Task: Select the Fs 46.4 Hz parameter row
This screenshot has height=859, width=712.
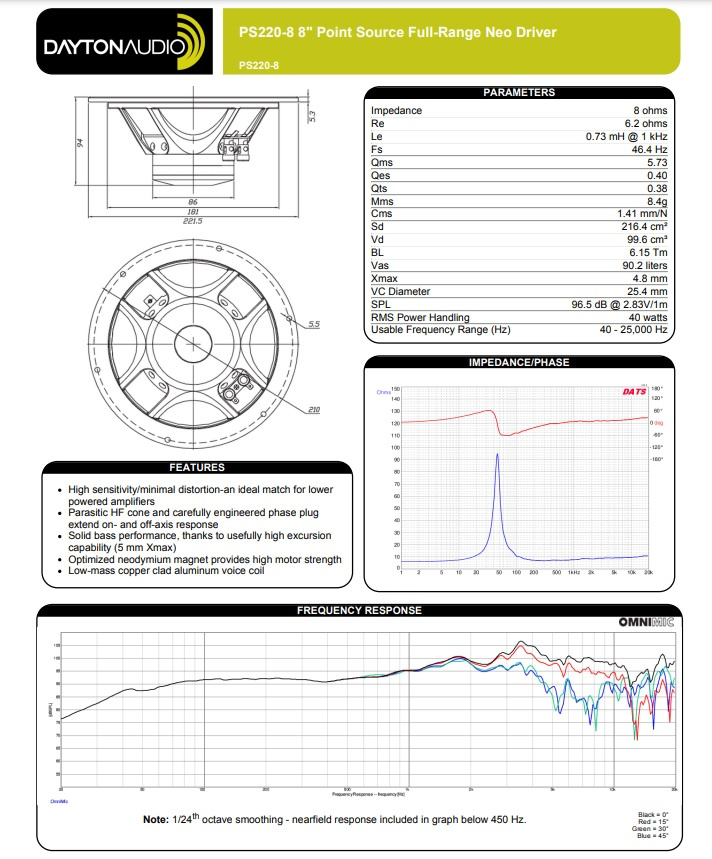Action: click(x=518, y=149)
